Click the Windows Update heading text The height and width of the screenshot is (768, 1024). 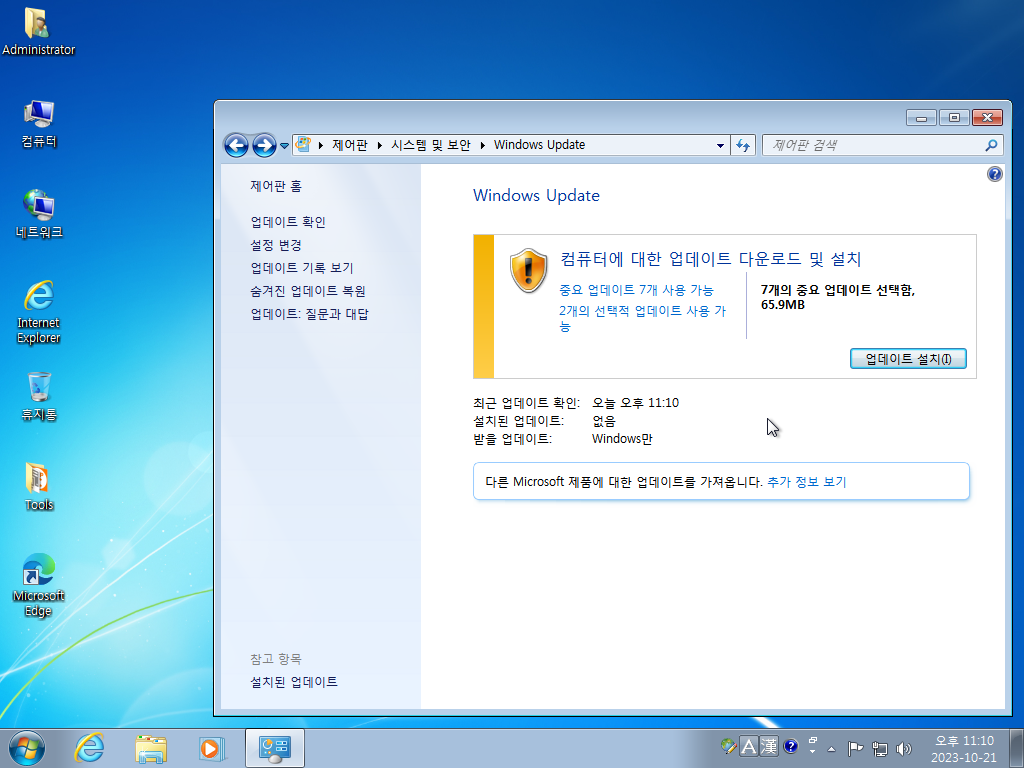(536, 195)
